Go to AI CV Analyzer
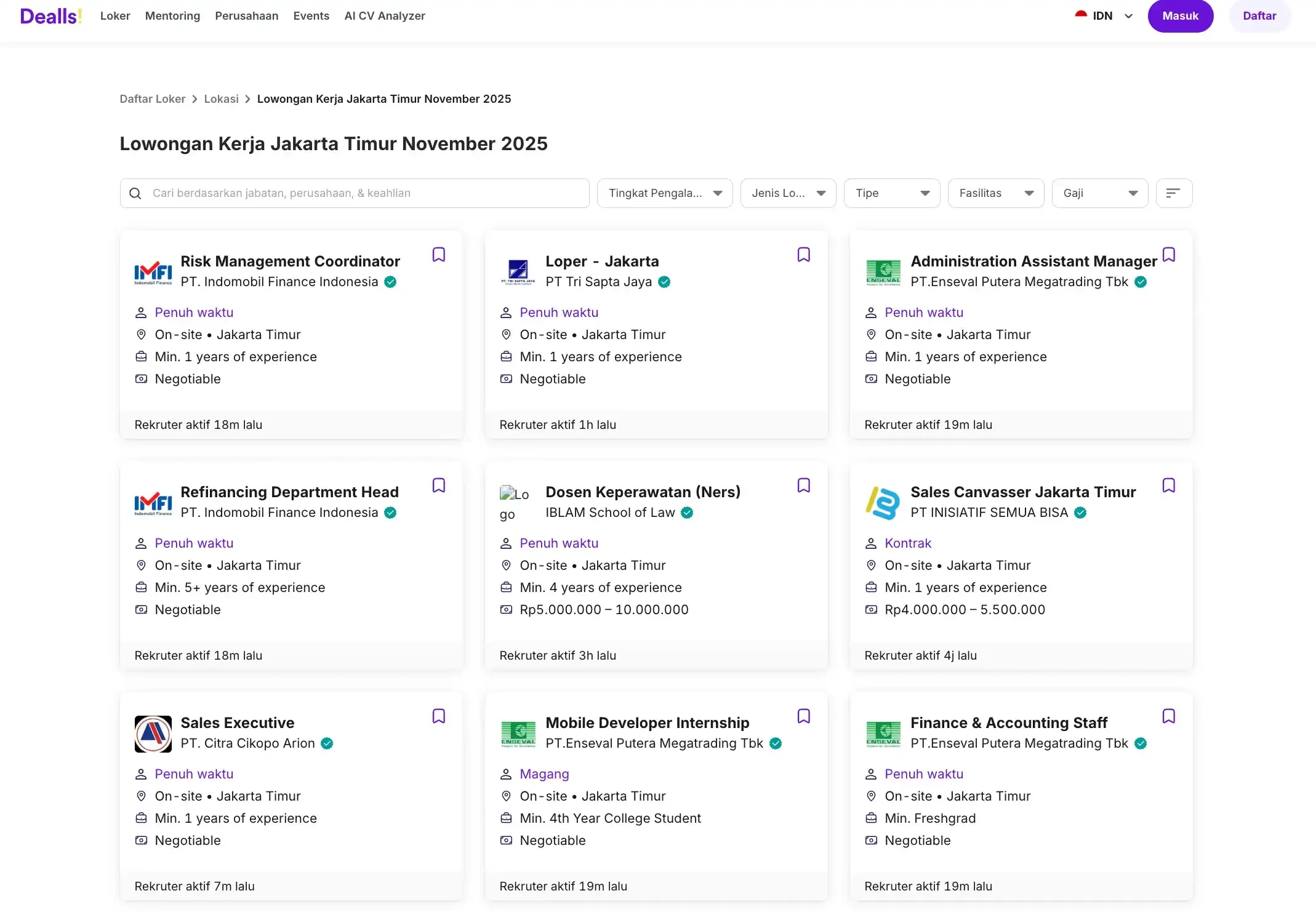The height and width of the screenshot is (912, 1316). 385,16
